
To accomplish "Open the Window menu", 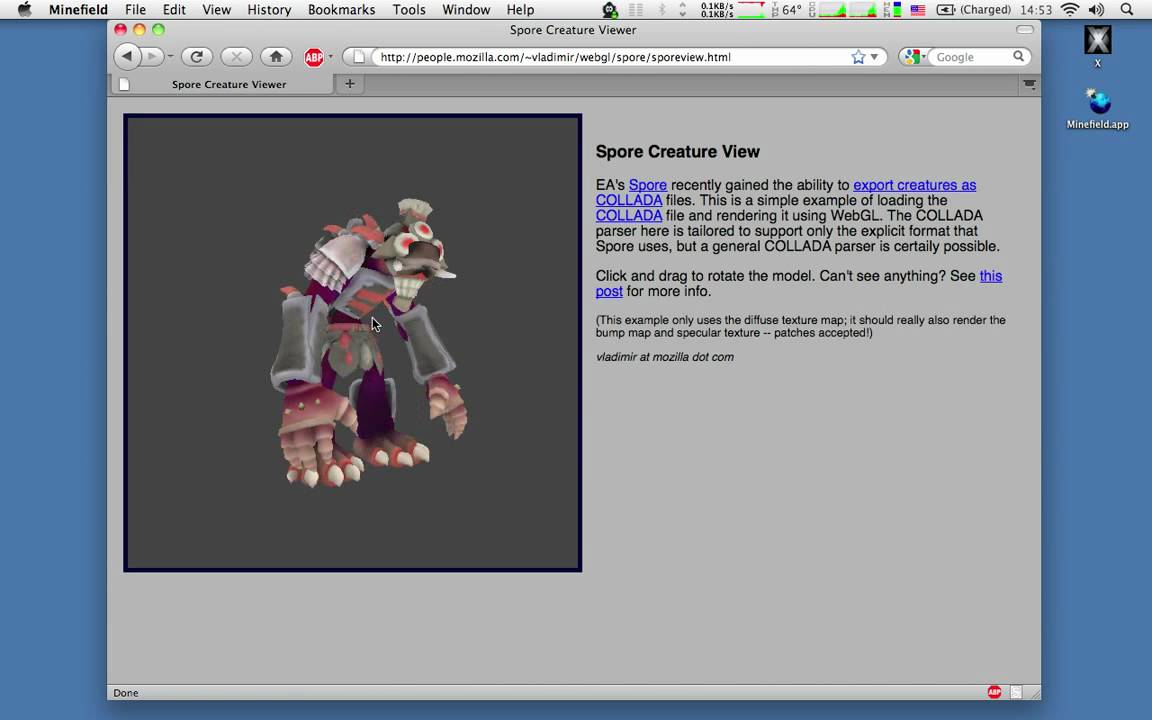I will click(x=466, y=10).
